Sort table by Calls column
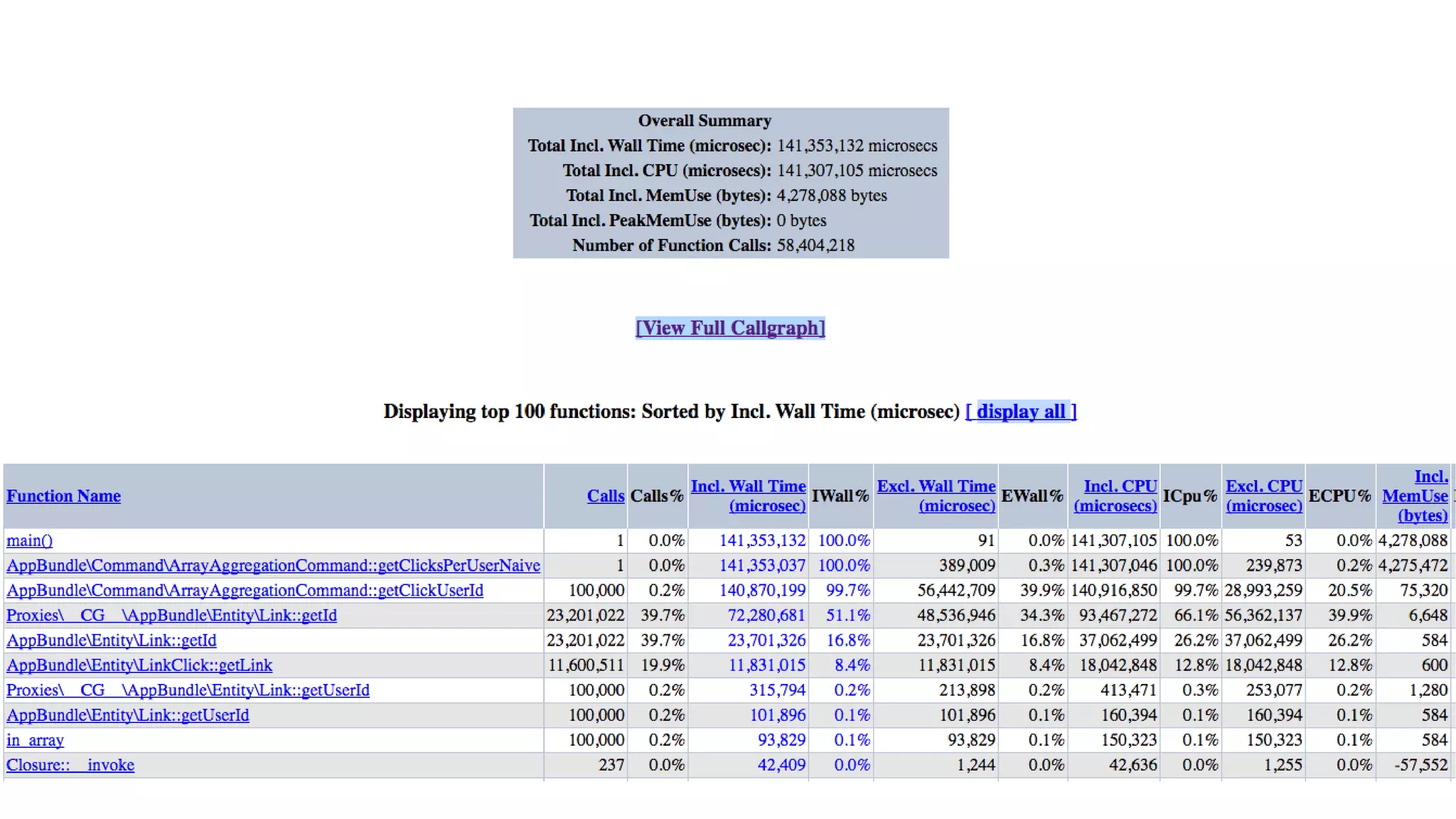 point(605,496)
